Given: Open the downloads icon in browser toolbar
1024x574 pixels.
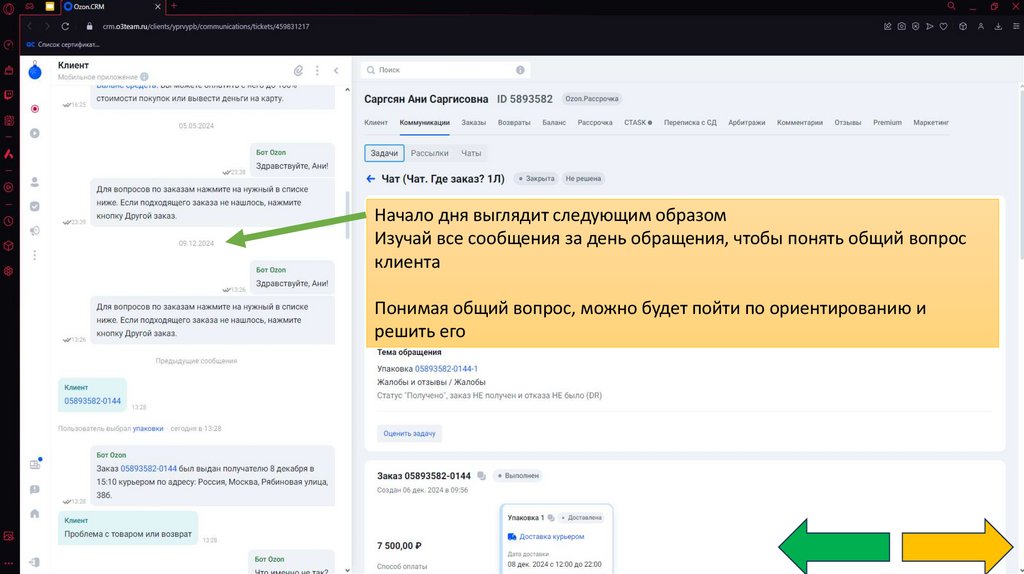Looking at the screenshot, I should coord(998,26).
